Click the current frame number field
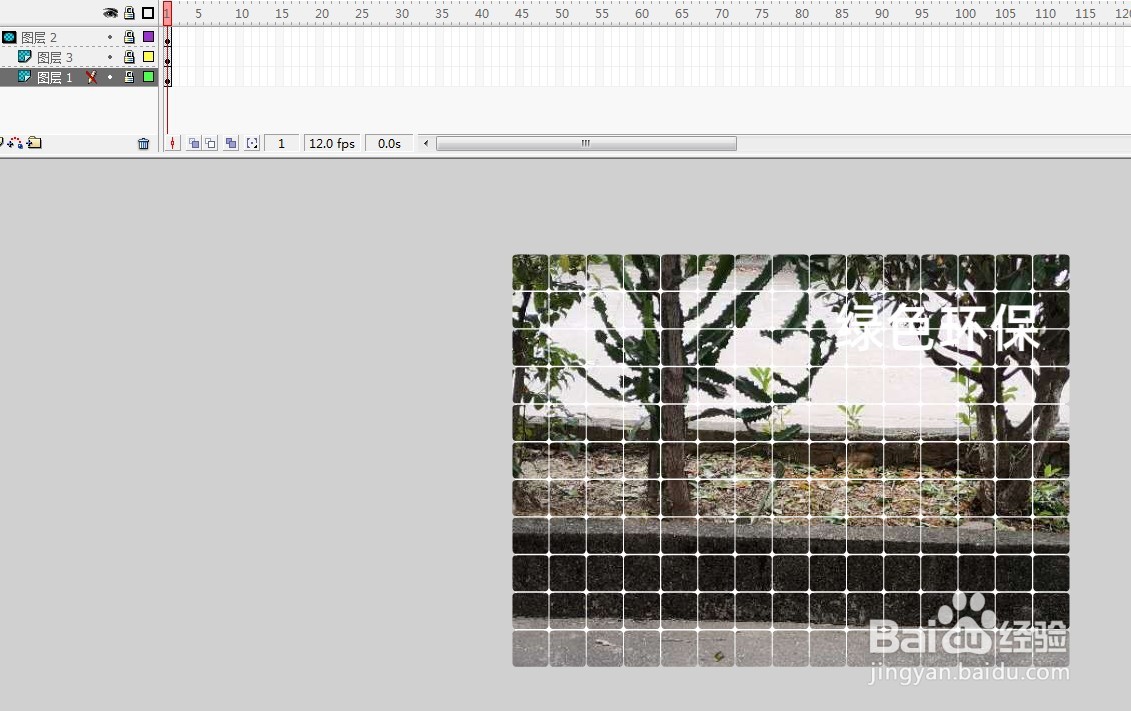The image size is (1131, 711). (281, 143)
